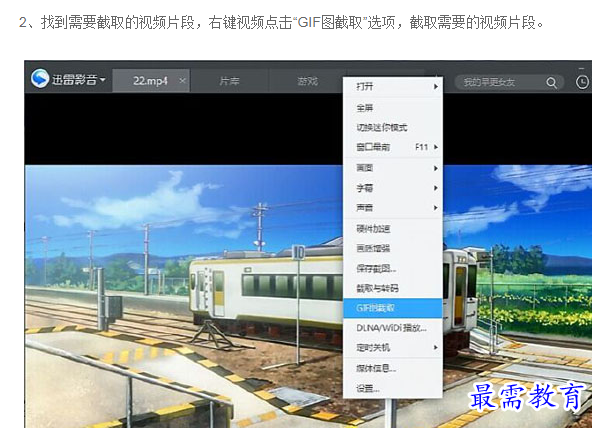Select 画质增强 menu entry
The height and width of the screenshot is (428, 592).
393,248
